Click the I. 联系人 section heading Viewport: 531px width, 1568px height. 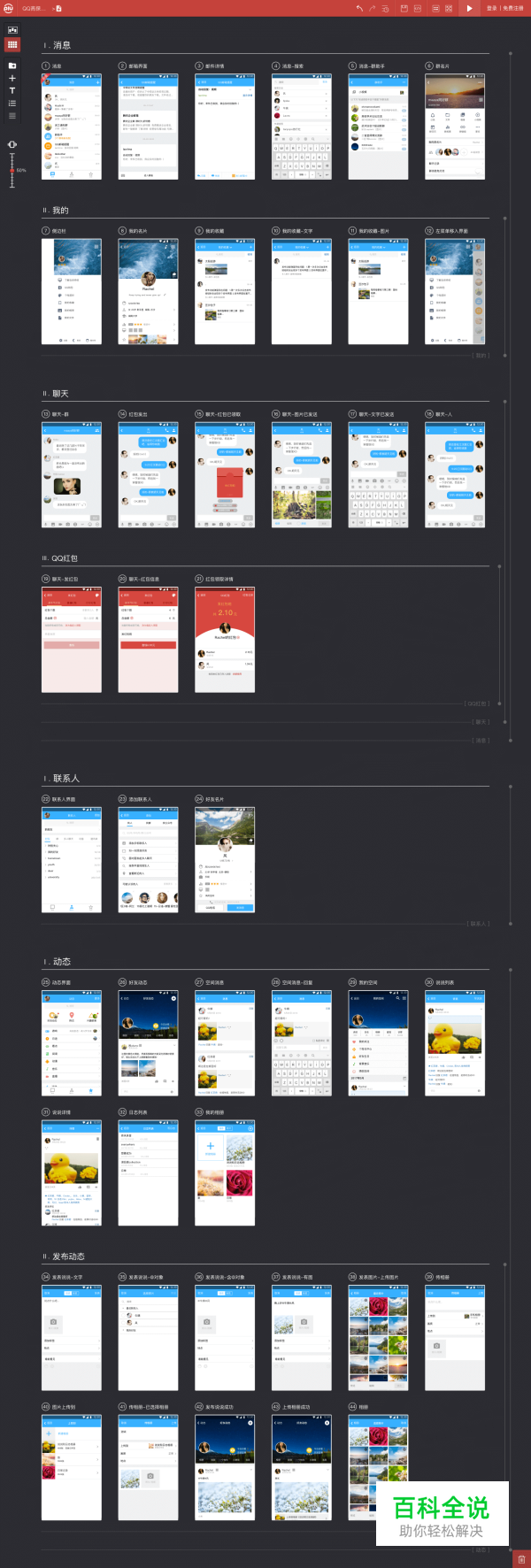(x=61, y=779)
